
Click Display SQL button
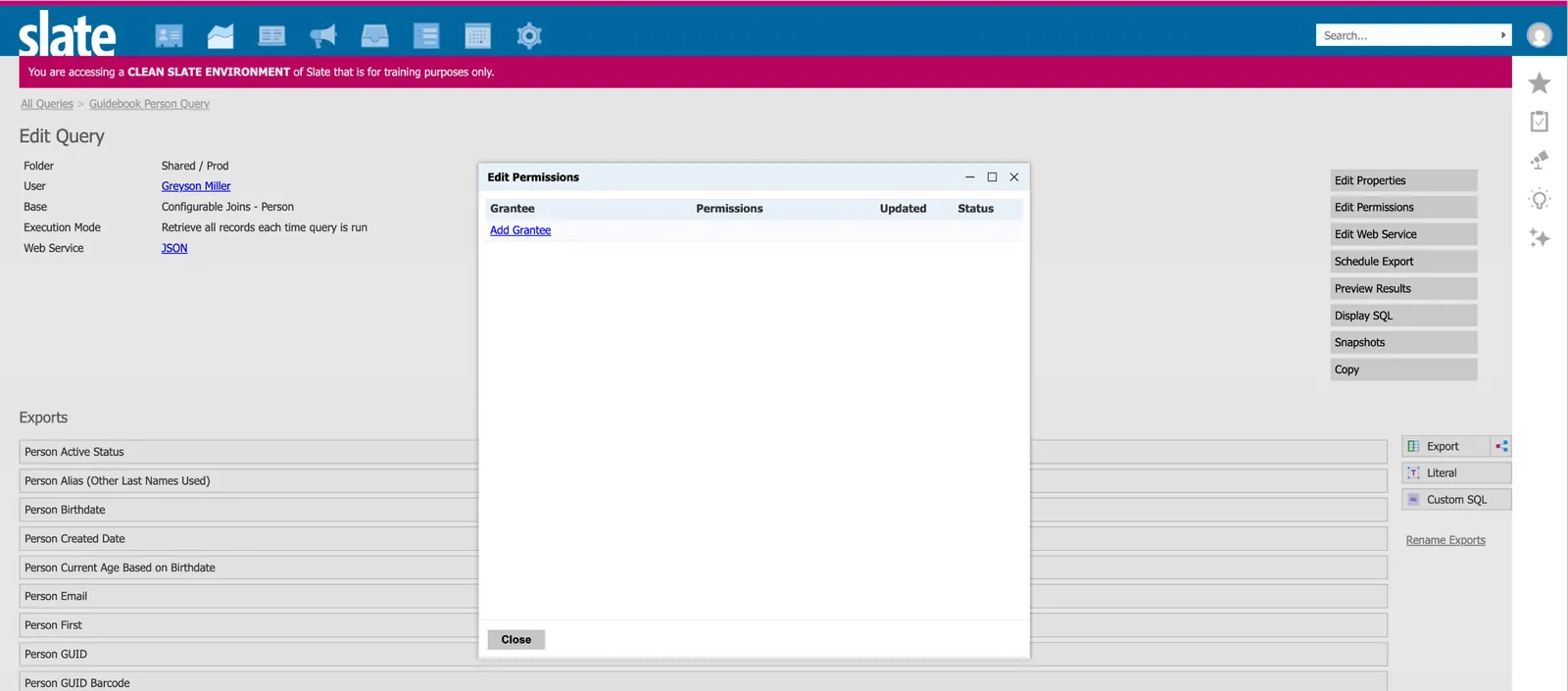[1403, 316]
